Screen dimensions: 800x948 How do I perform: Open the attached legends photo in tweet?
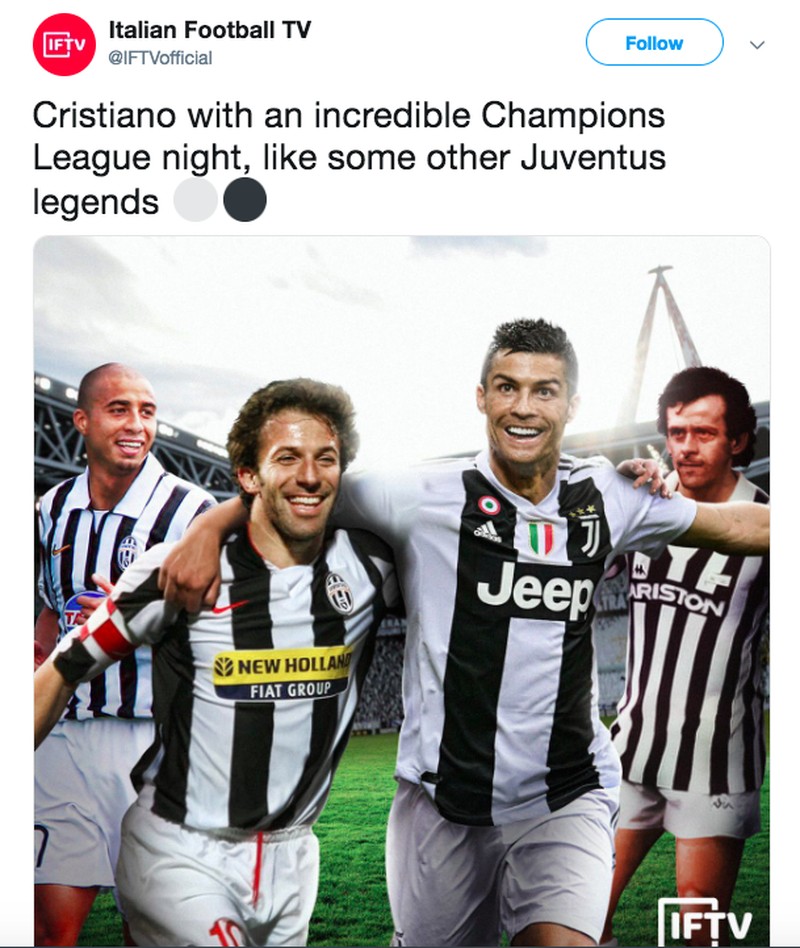click(402, 591)
